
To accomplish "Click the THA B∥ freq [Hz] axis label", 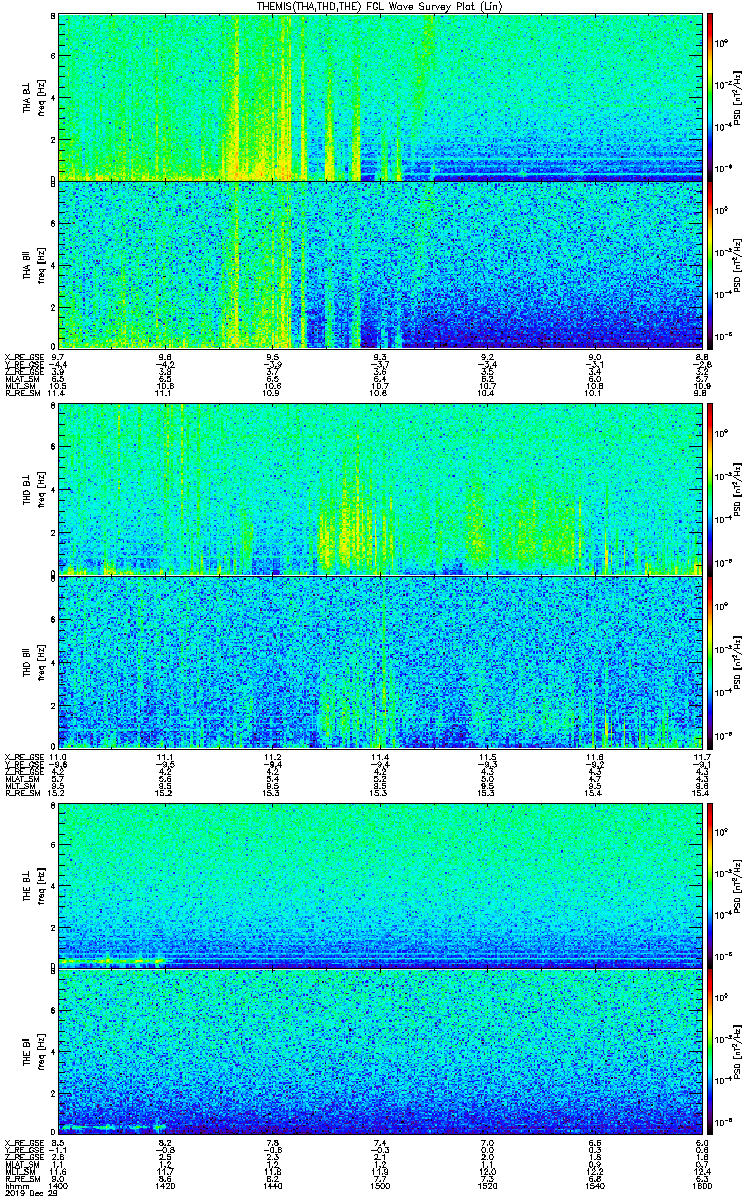I will pyautogui.click(x=43, y=264).
